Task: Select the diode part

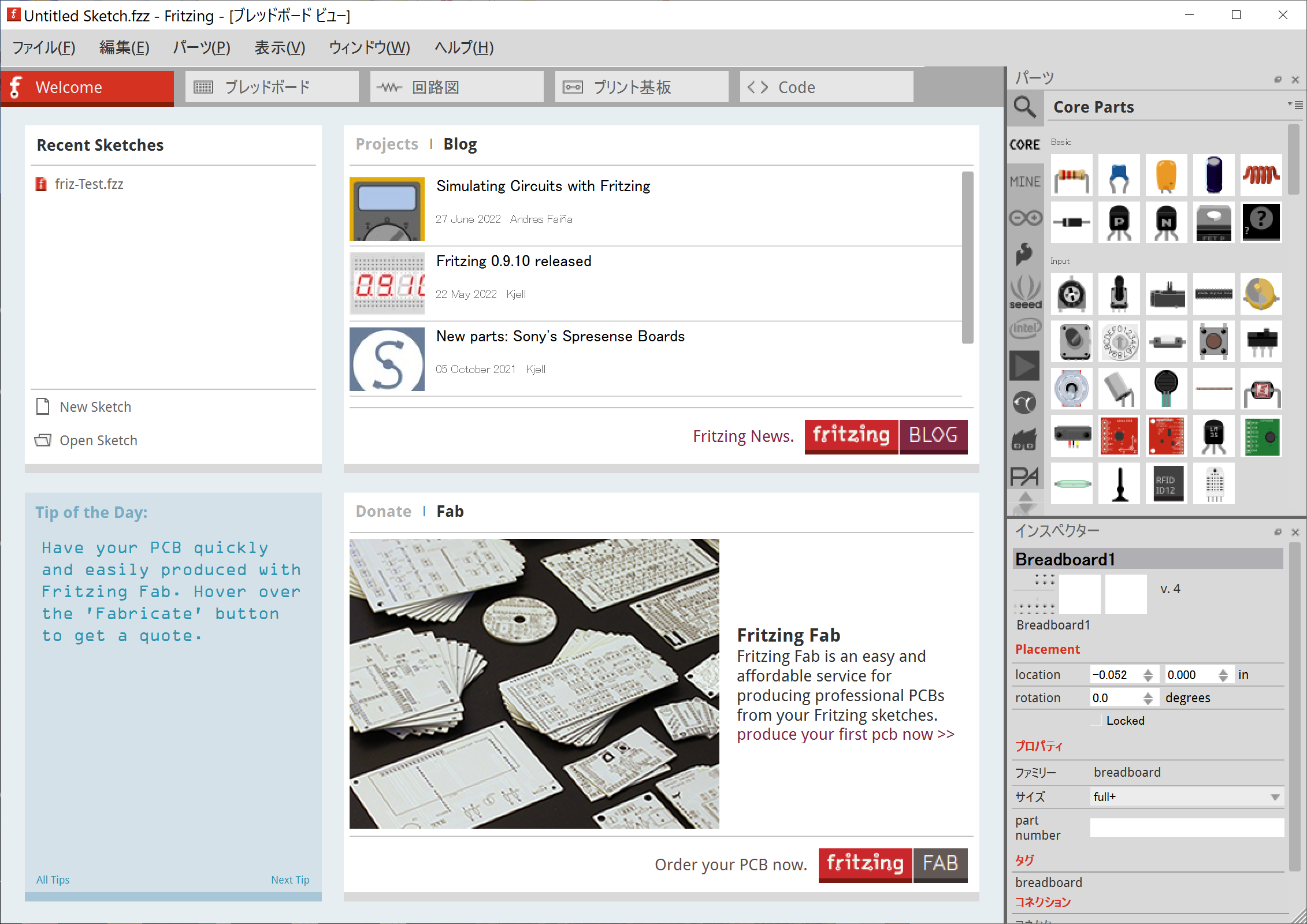Action: pyautogui.click(x=1072, y=222)
